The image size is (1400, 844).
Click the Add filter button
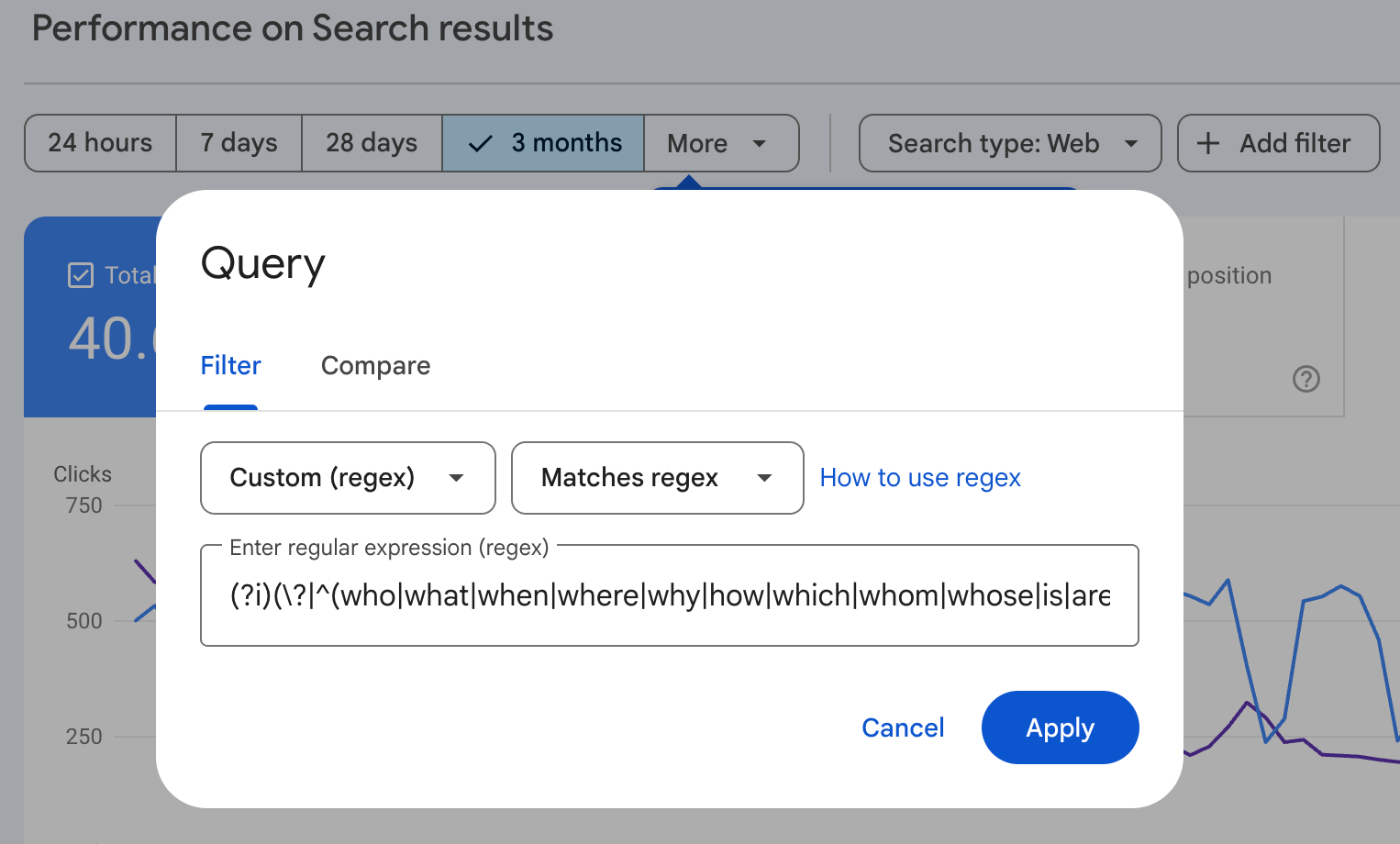click(x=1278, y=143)
